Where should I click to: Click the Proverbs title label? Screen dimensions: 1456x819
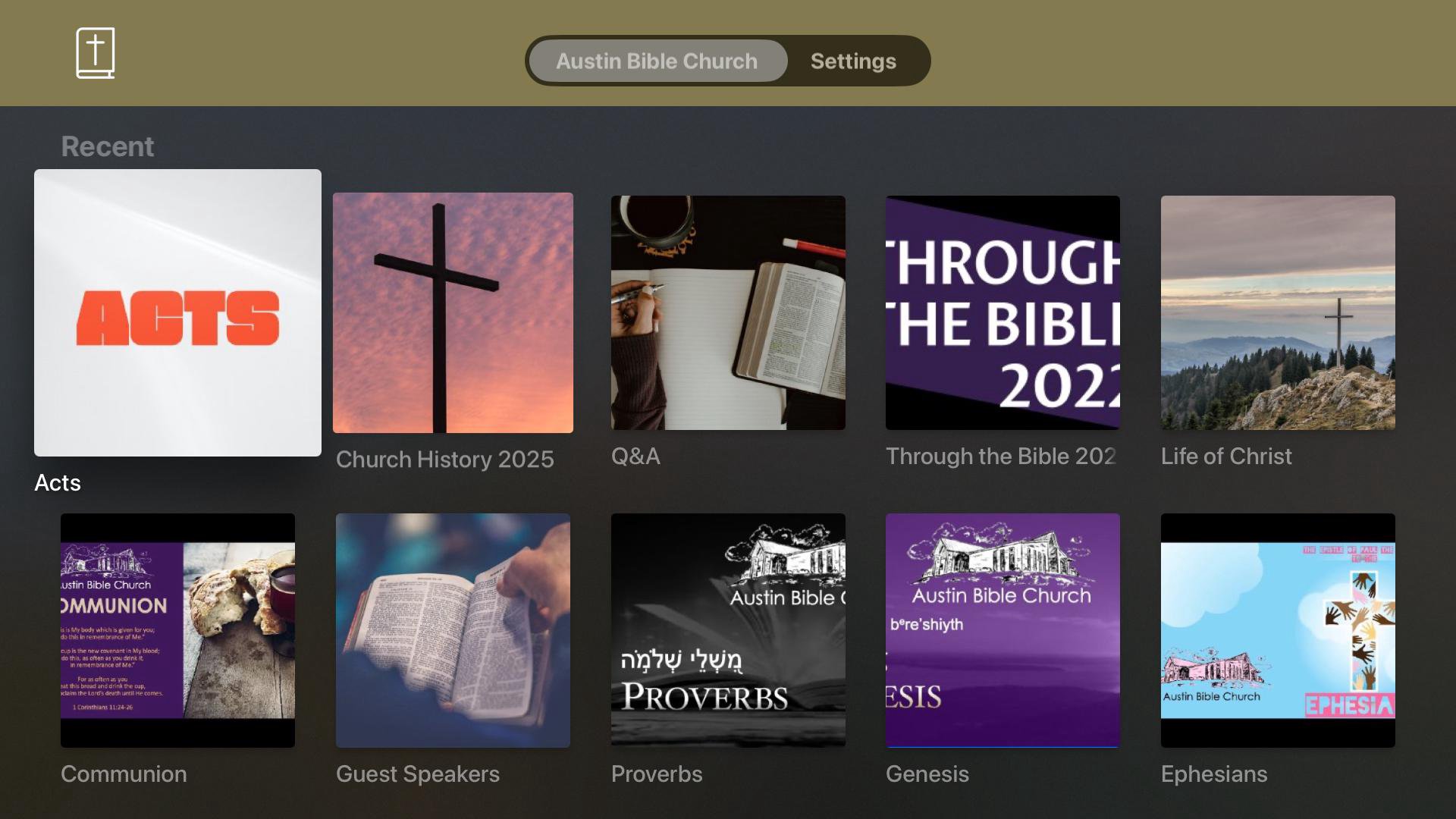[x=657, y=774]
